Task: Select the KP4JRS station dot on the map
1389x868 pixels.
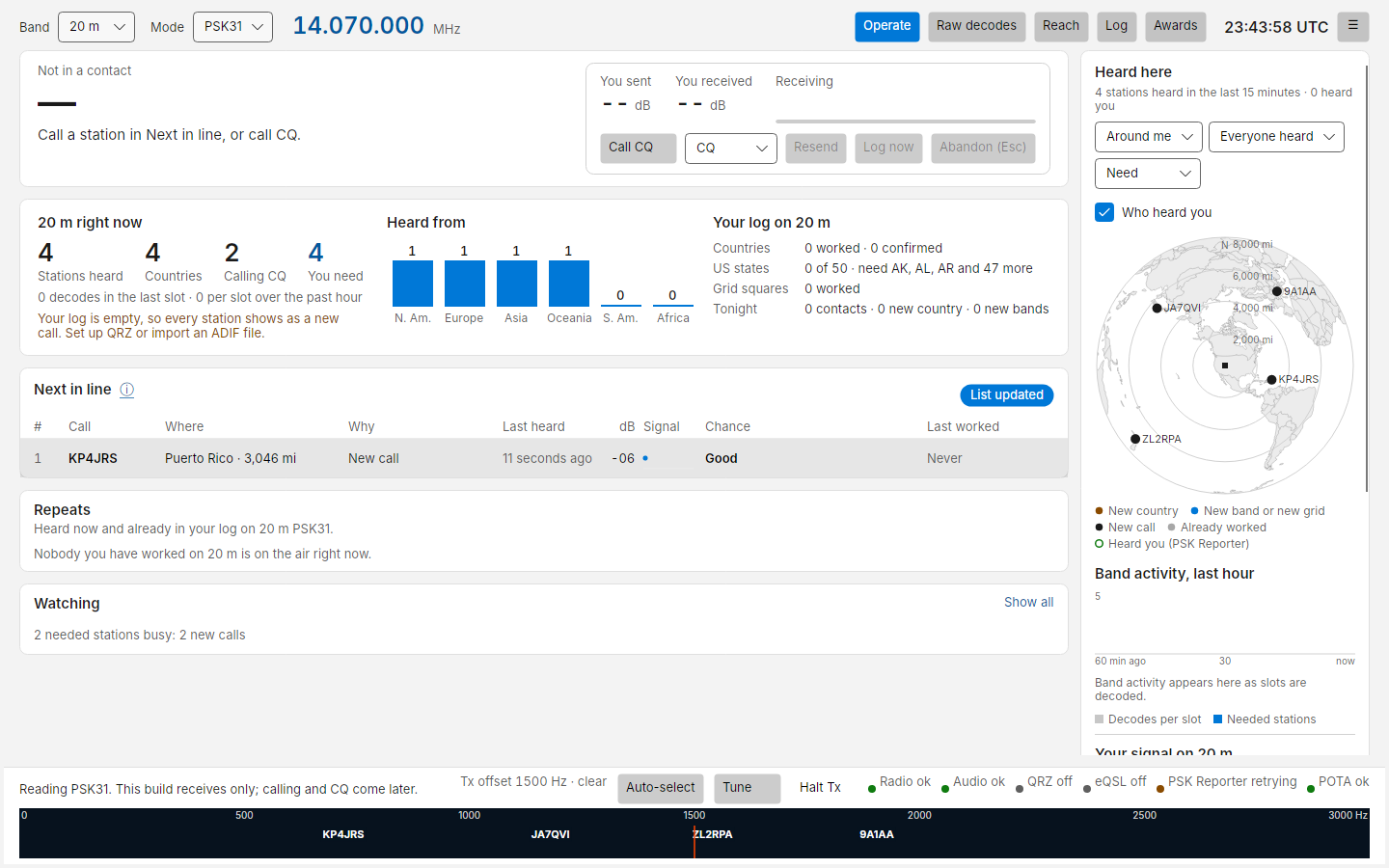Action: click(1272, 380)
